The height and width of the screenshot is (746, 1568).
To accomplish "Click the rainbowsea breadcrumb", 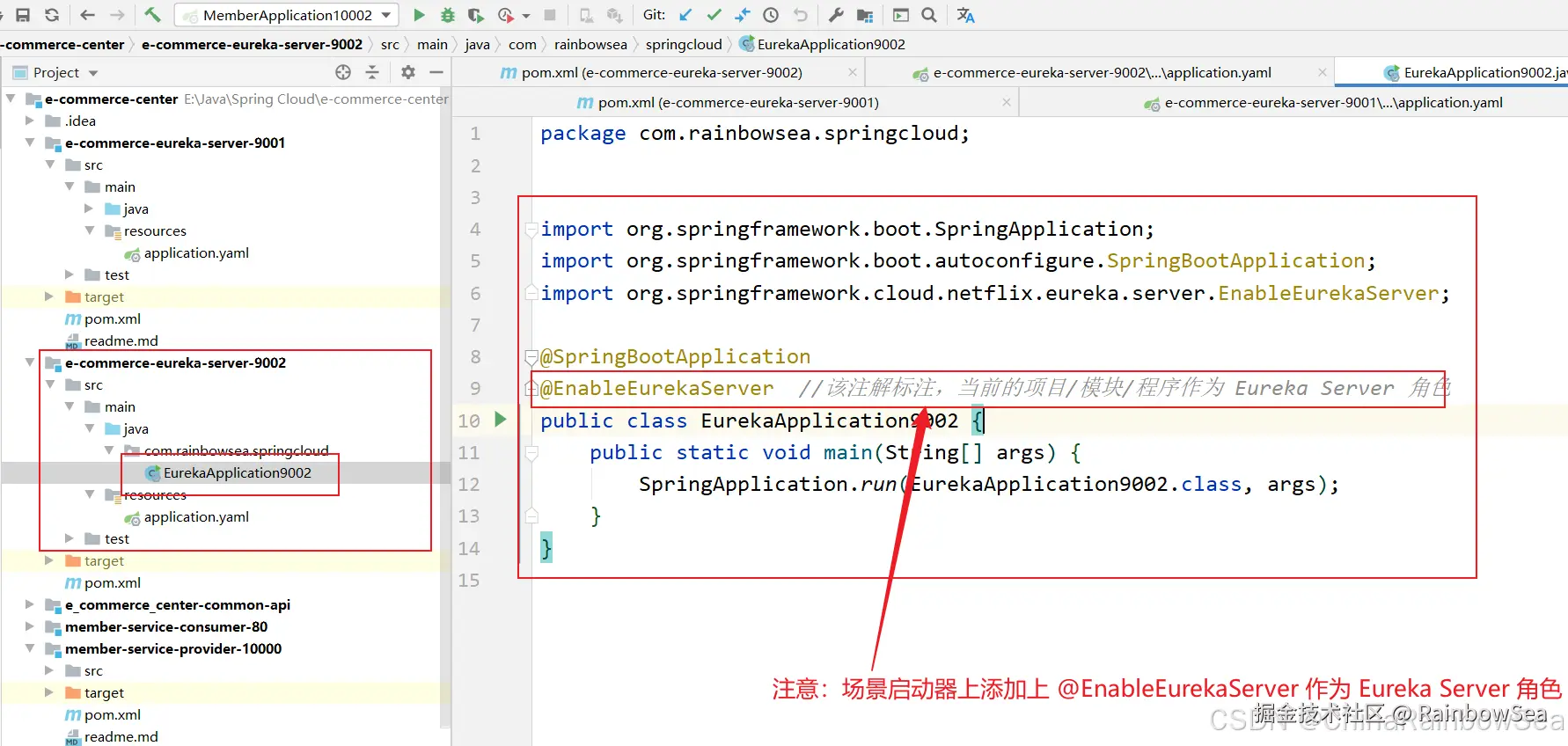I will pos(590,44).
